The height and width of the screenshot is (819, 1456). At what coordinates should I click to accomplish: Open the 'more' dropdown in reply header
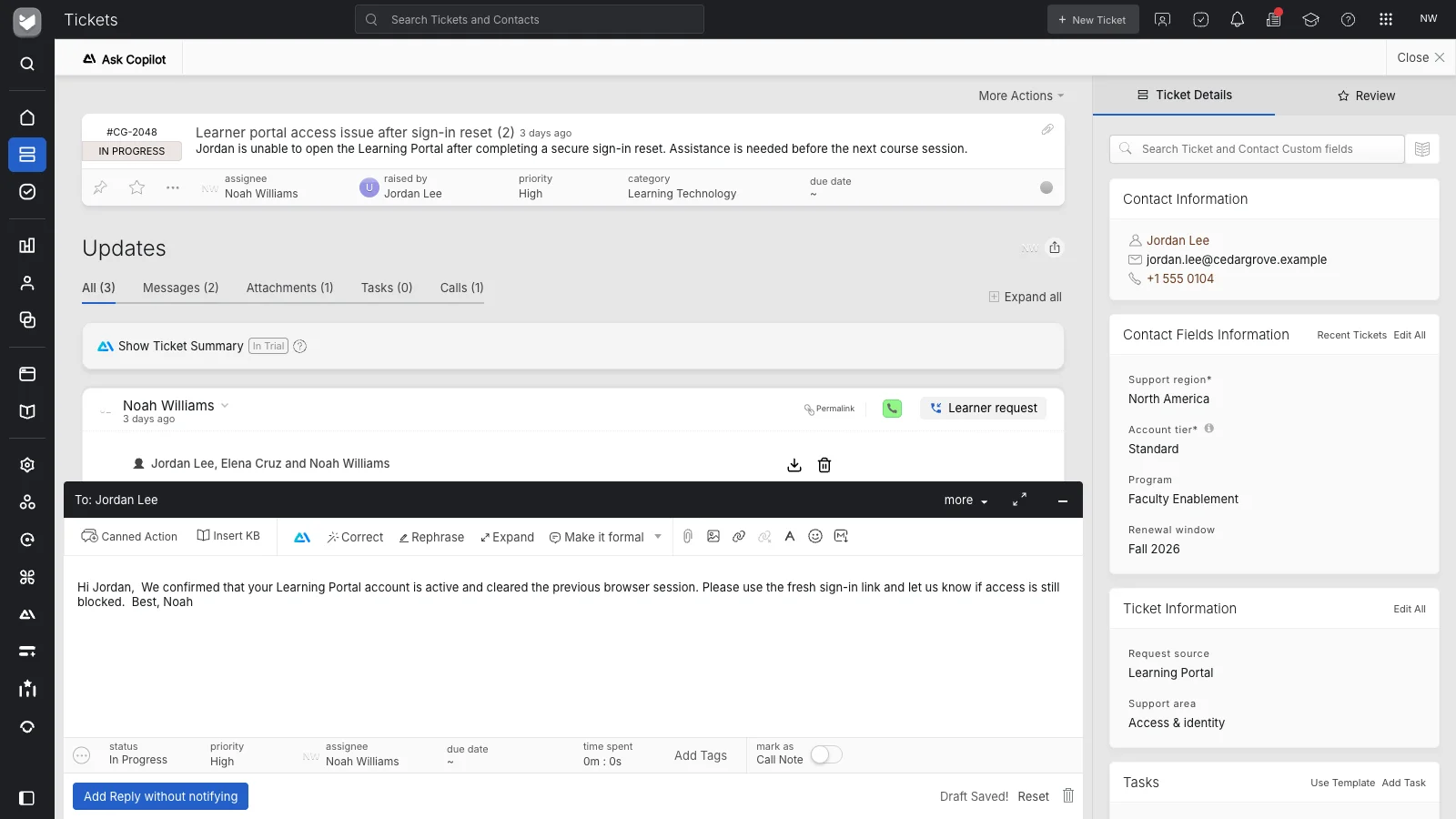[966, 500]
